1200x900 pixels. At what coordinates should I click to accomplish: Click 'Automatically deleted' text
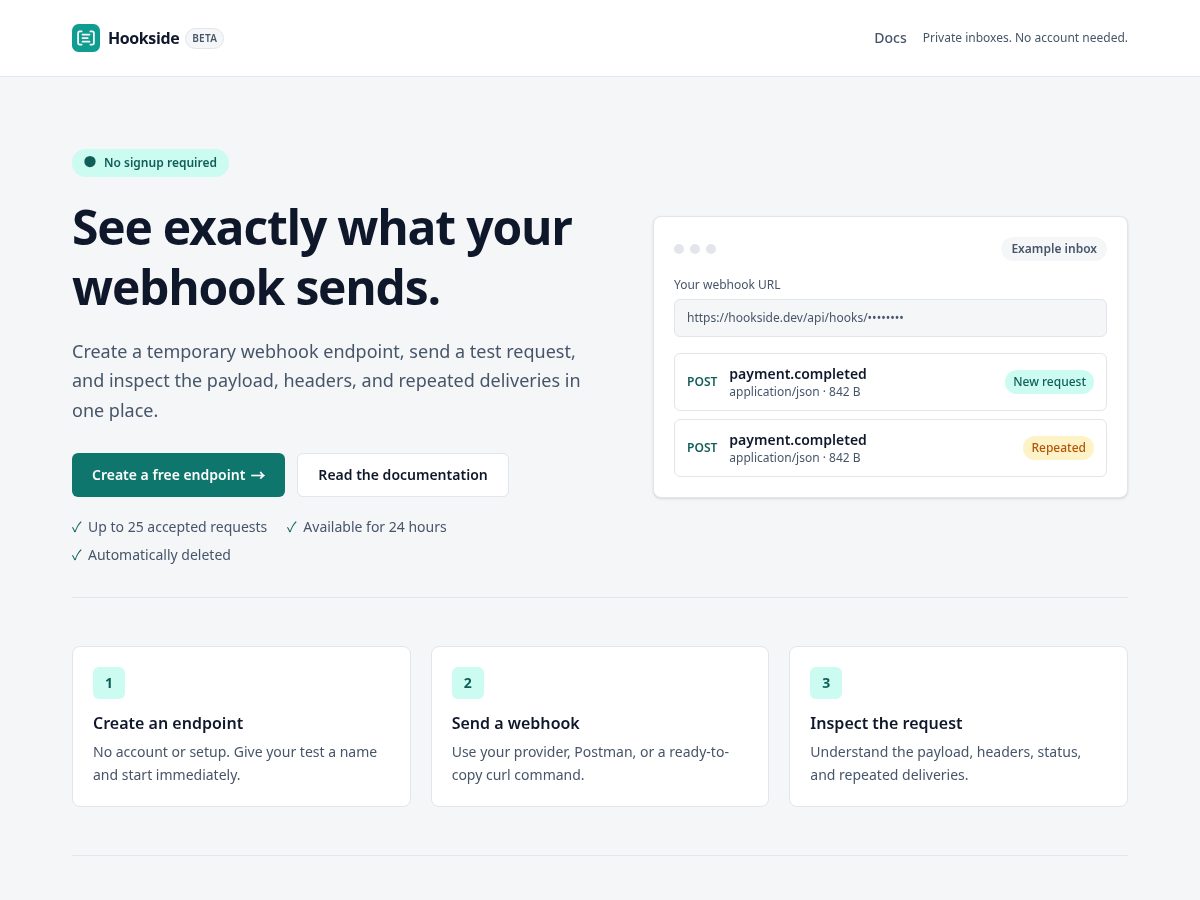click(x=159, y=555)
